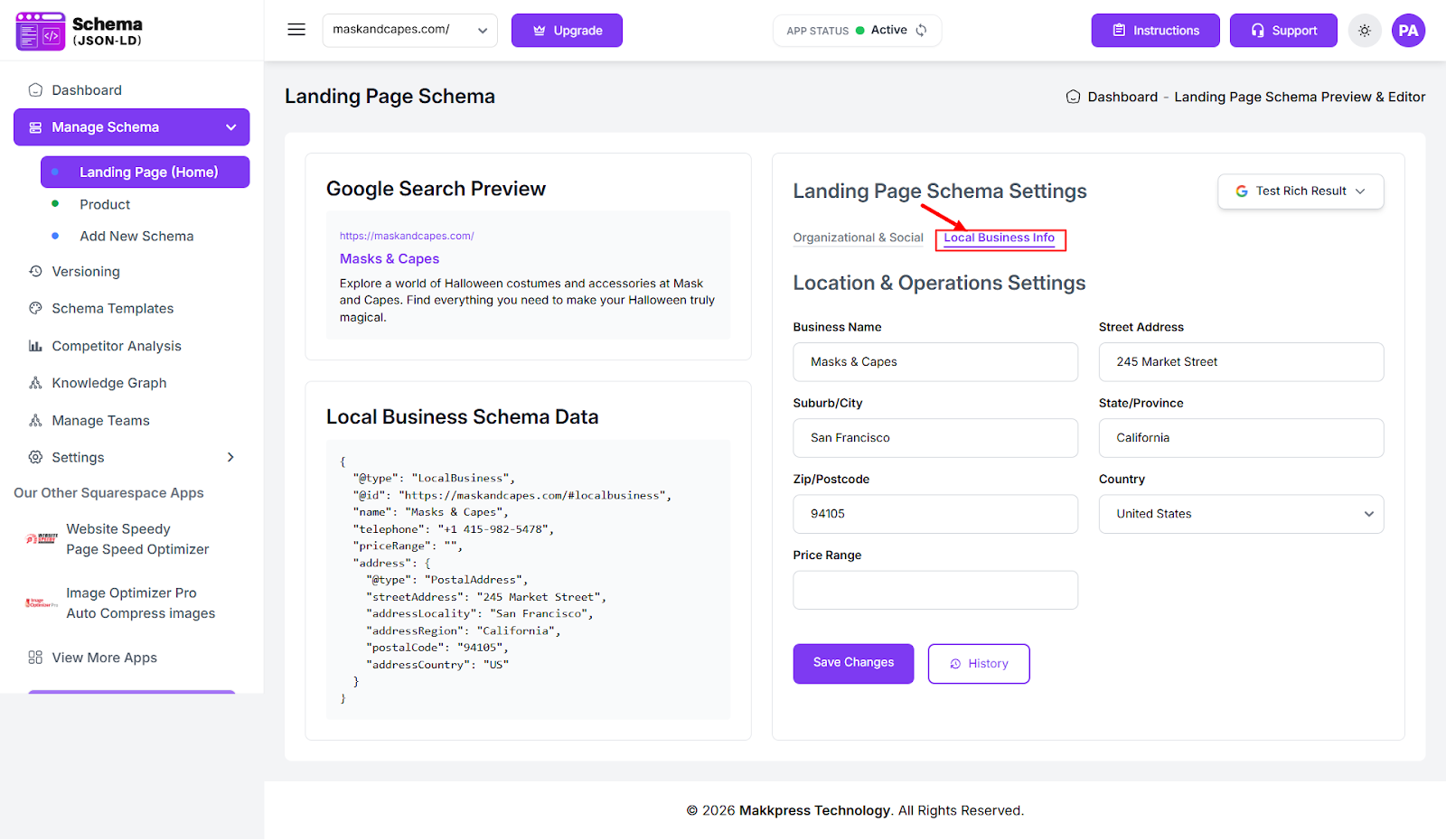Open the PA user avatar
Image resolution: width=1446 pixels, height=840 pixels.
[1408, 31]
